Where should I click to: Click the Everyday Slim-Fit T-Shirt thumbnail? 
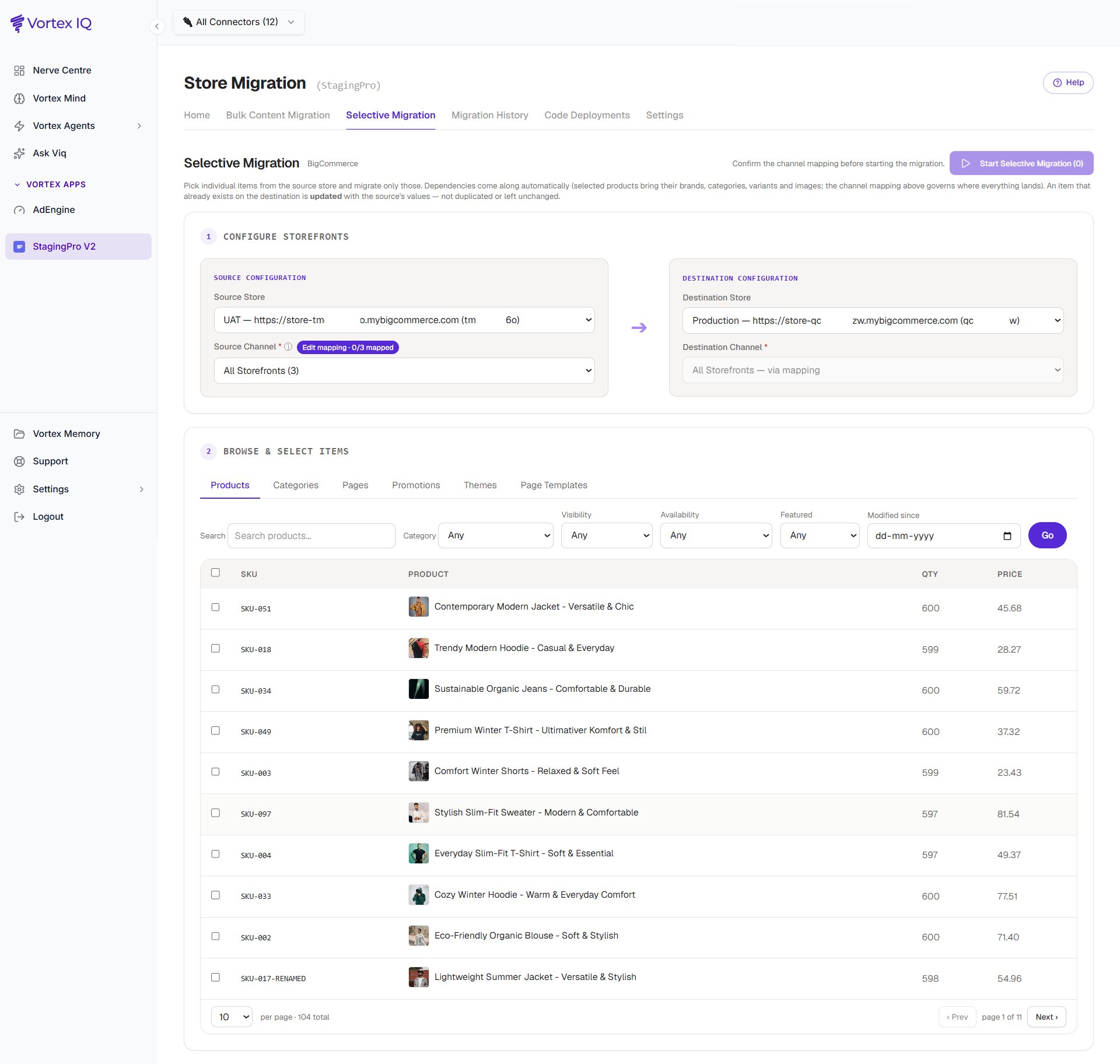point(418,853)
